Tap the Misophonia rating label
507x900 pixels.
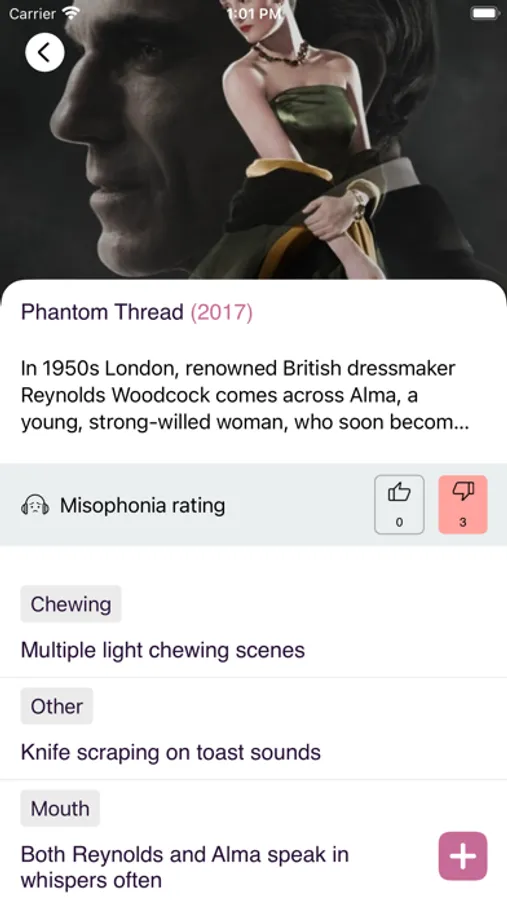[x=142, y=506]
